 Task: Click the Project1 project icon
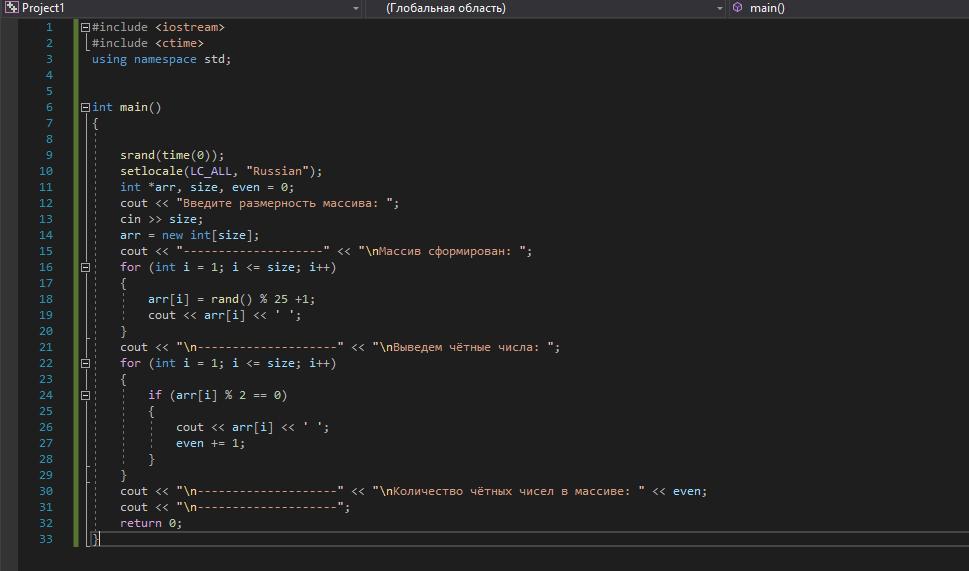pos(11,8)
